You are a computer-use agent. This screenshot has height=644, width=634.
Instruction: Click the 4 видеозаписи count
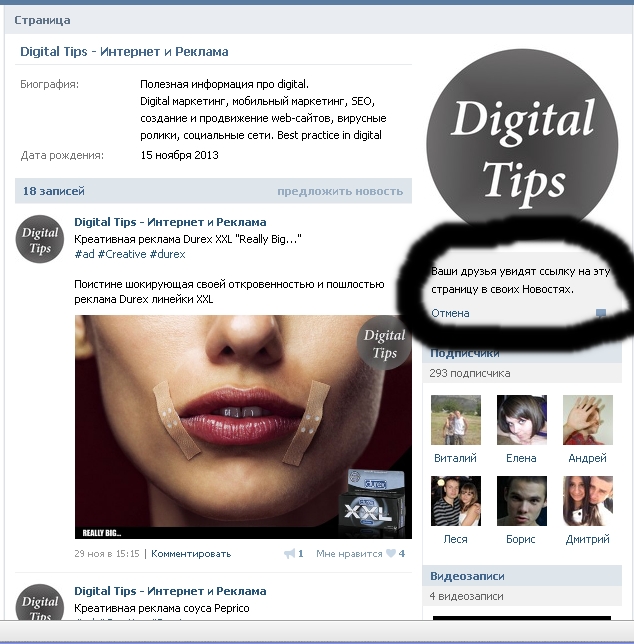(x=466, y=596)
